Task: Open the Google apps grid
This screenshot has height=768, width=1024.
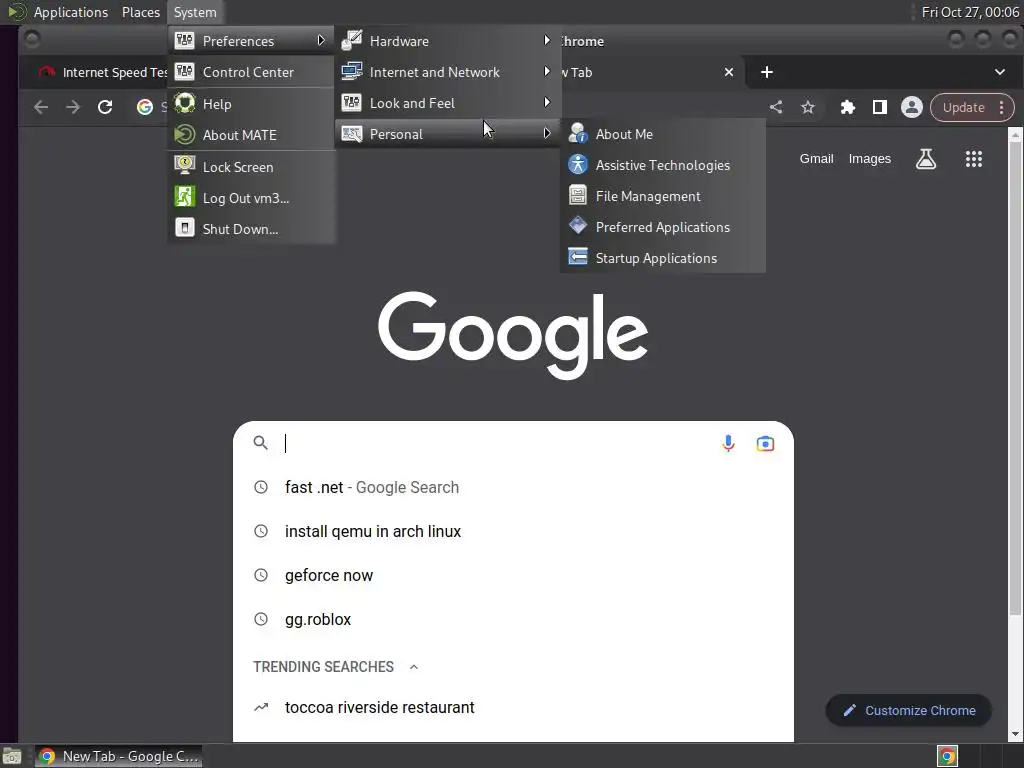Action: pos(974,159)
